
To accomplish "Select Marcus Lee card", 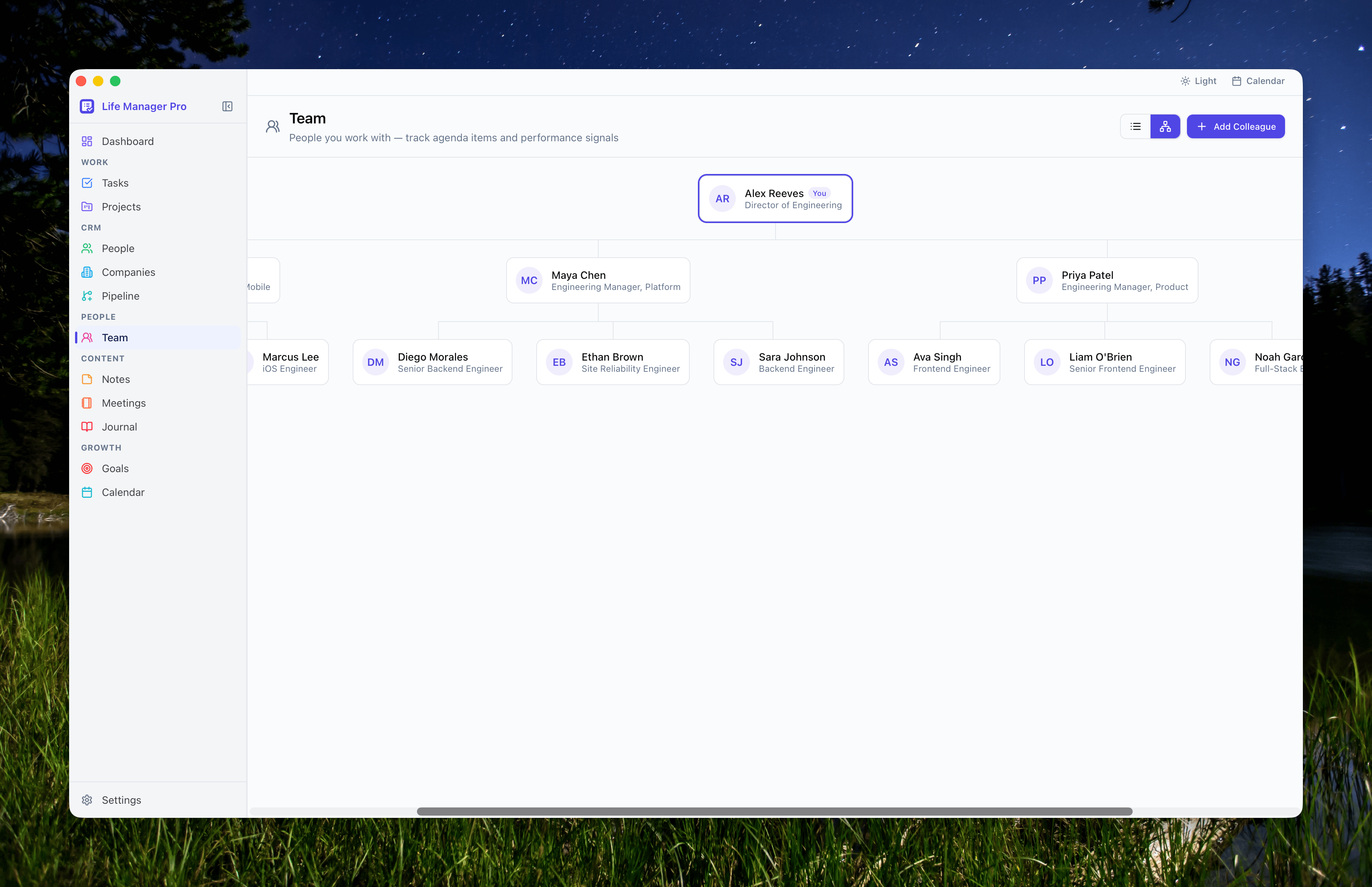I will [288, 362].
